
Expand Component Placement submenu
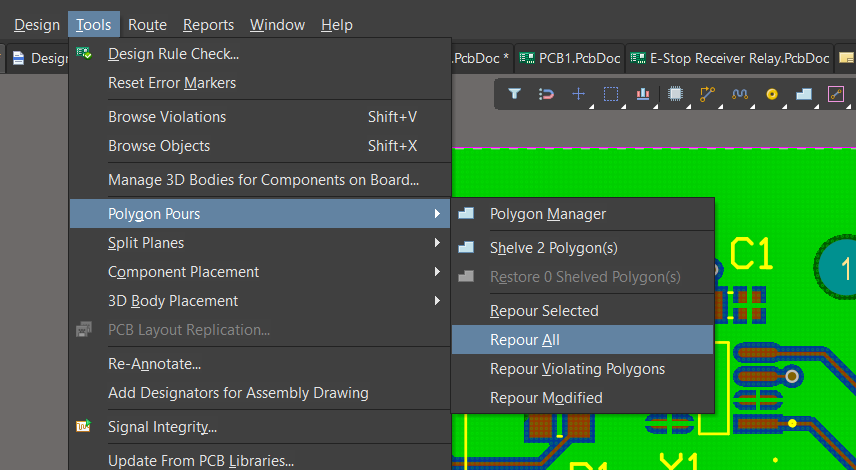click(x=260, y=271)
